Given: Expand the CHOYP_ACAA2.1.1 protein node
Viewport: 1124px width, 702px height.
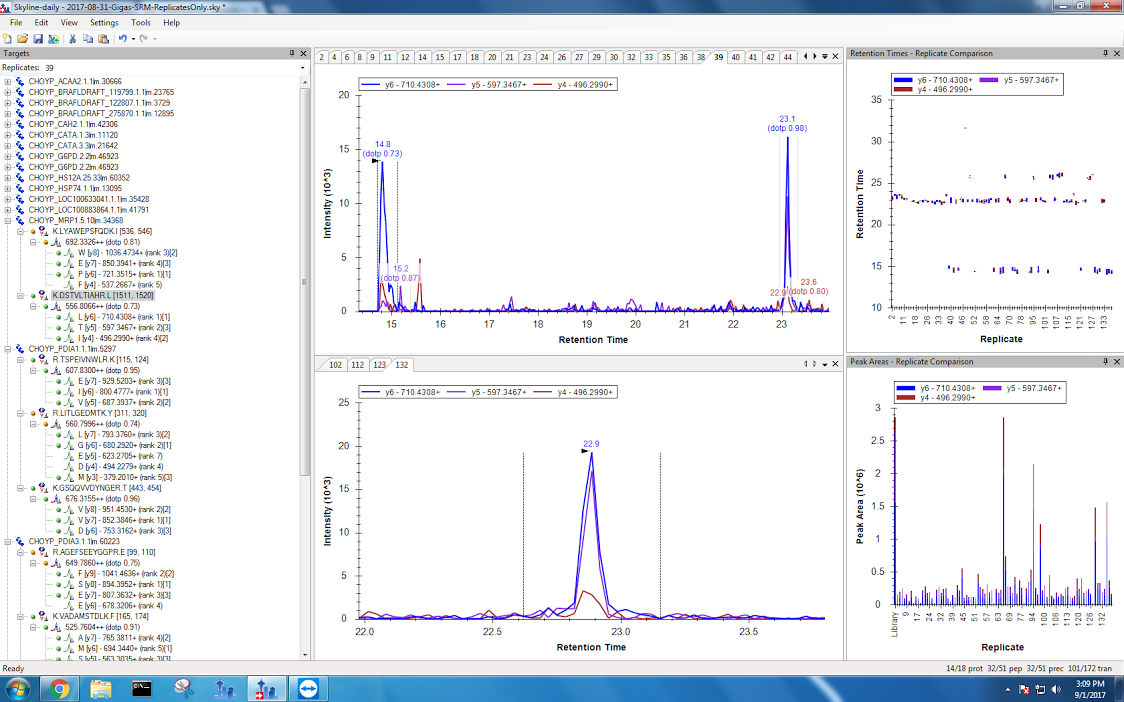Looking at the screenshot, I should click(8, 81).
